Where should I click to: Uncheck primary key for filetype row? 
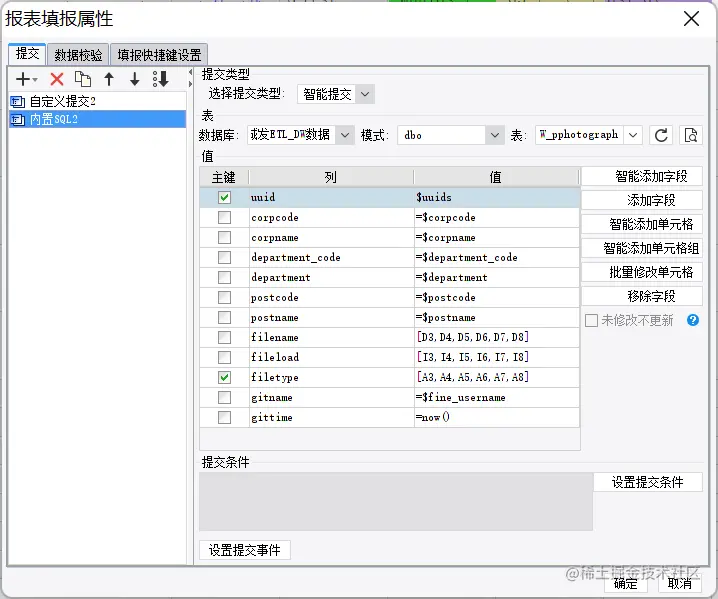[224, 377]
